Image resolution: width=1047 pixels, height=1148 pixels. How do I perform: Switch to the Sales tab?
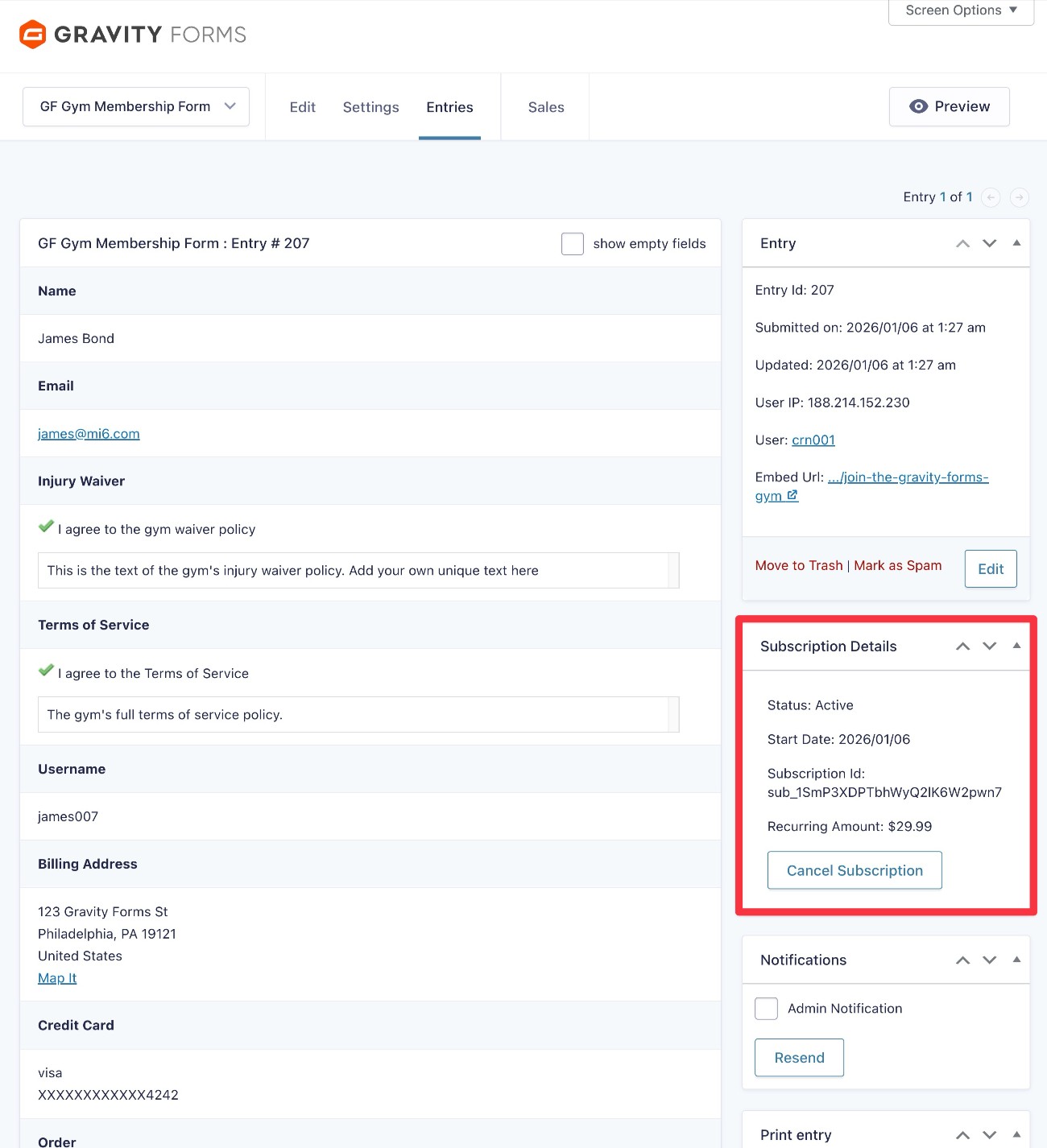pyautogui.click(x=545, y=106)
